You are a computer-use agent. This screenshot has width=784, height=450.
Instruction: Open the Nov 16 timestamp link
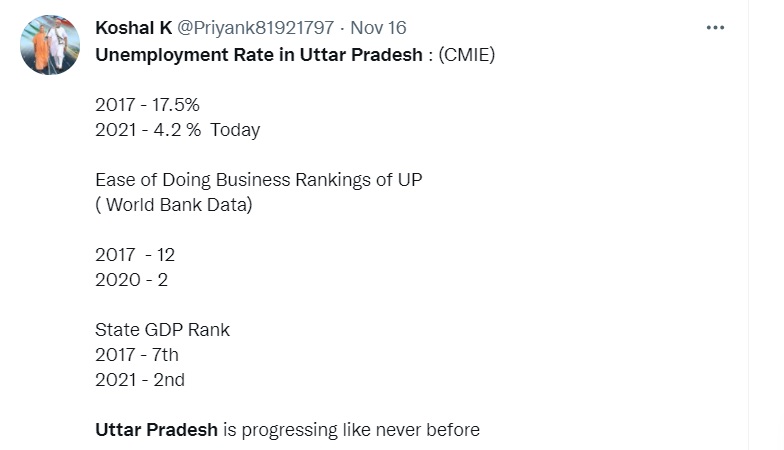378,28
